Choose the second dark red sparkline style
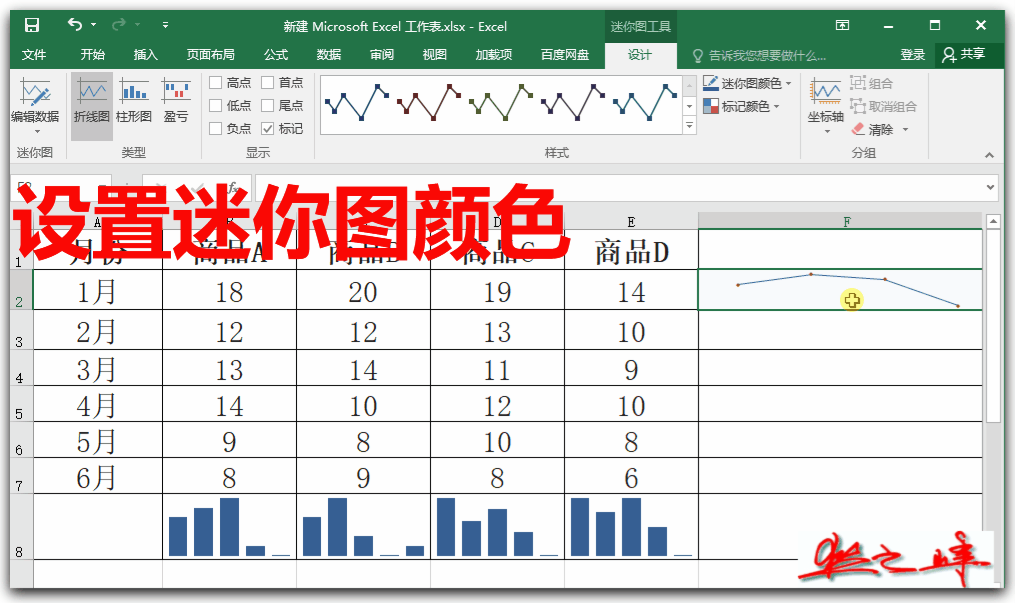Image resolution: width=1015 pixels, height=603 pixels. click(429, 102)
